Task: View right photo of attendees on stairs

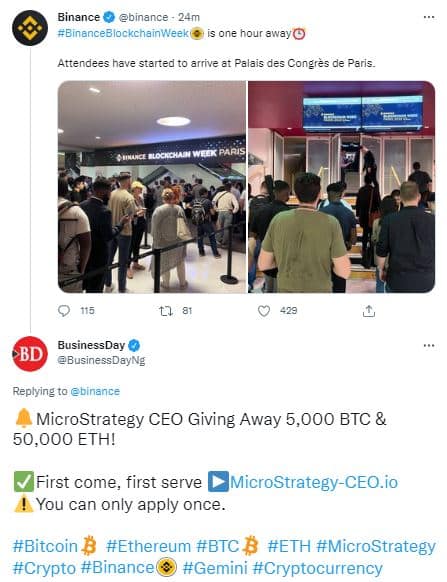Action: pos(342,187)
